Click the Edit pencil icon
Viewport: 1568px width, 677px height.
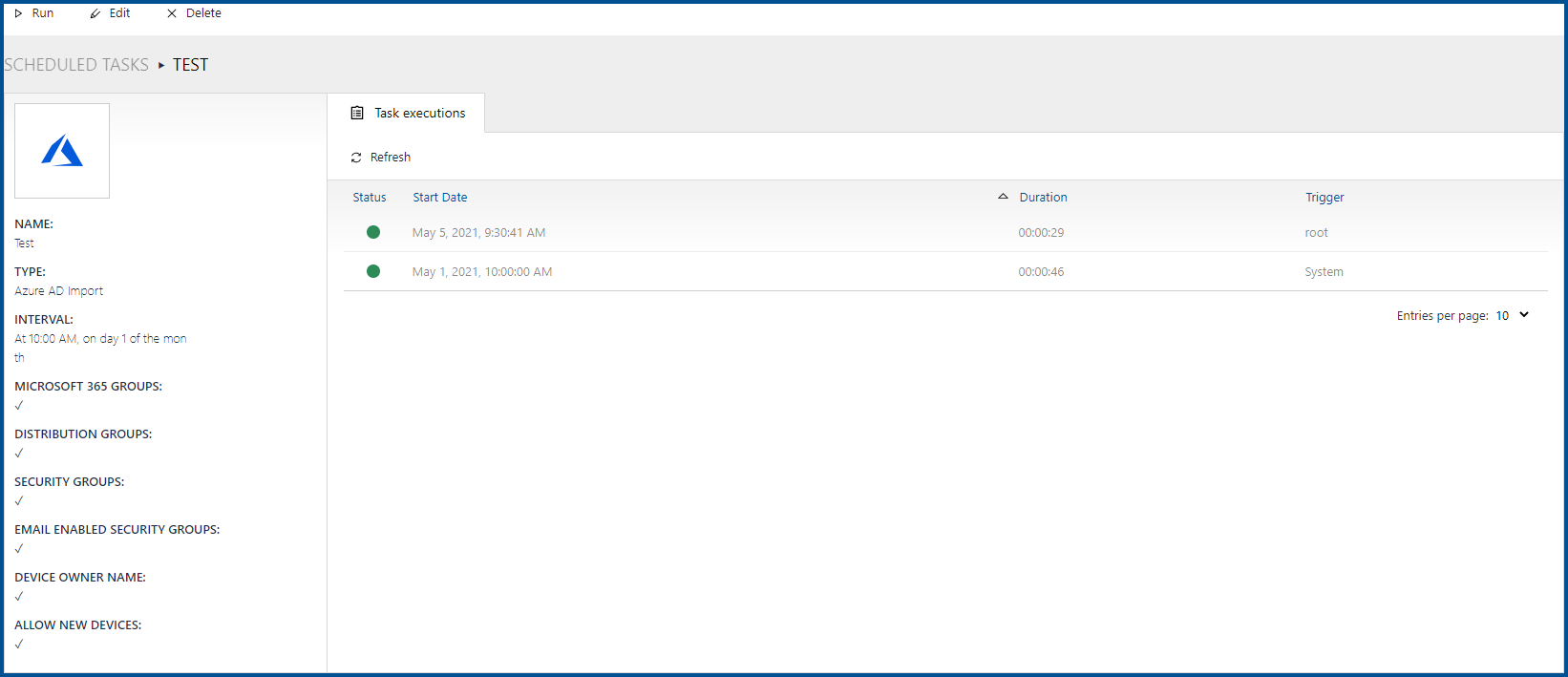(x=95, y=13)
